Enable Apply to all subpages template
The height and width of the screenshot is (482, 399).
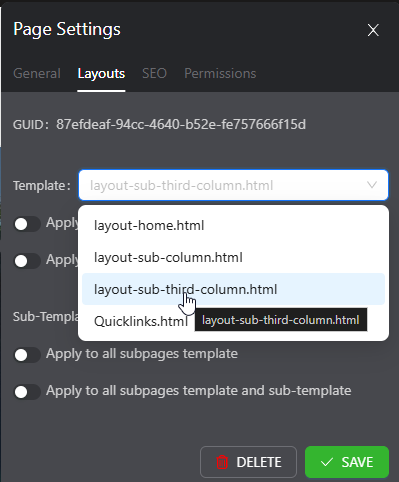(27, 355)
